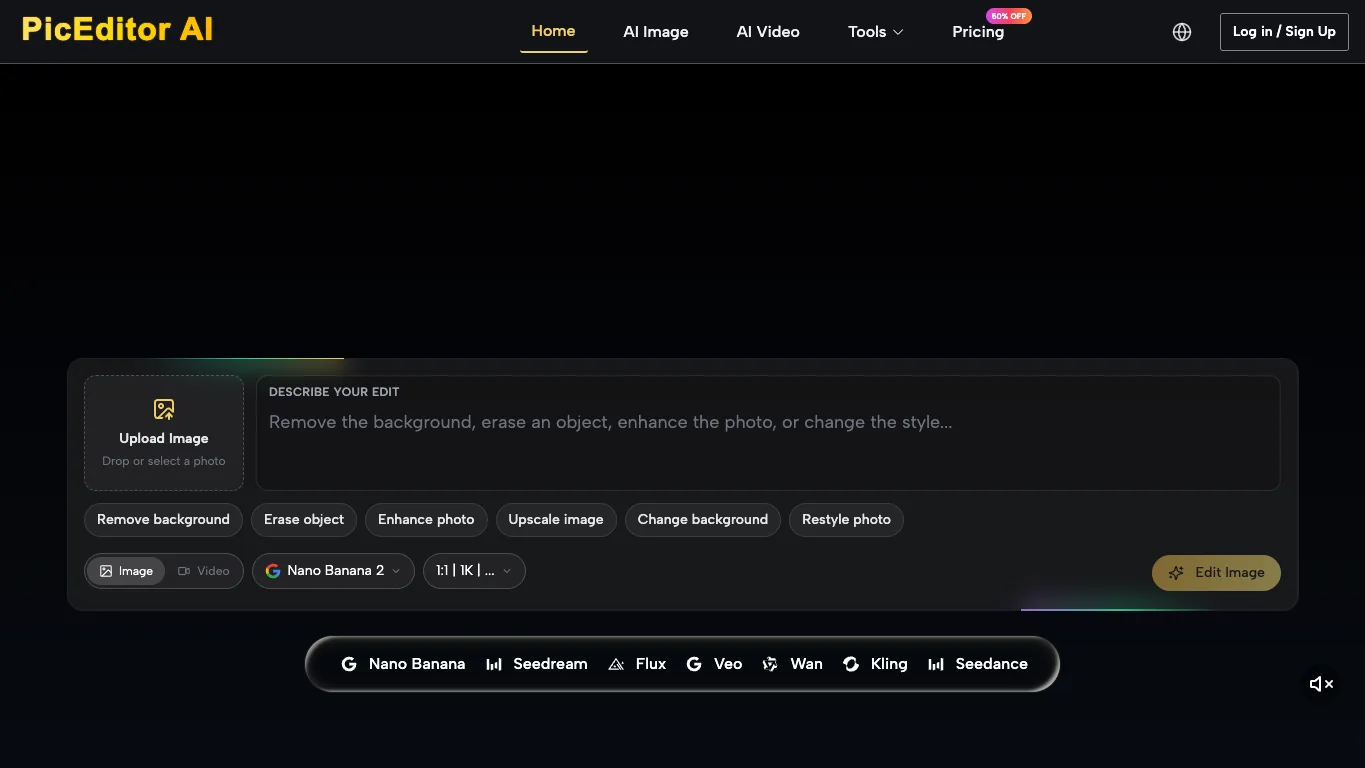Screen dimensions: 1365x768
Task: Click the Google icon next to Veo
Action: coord(694,664)
